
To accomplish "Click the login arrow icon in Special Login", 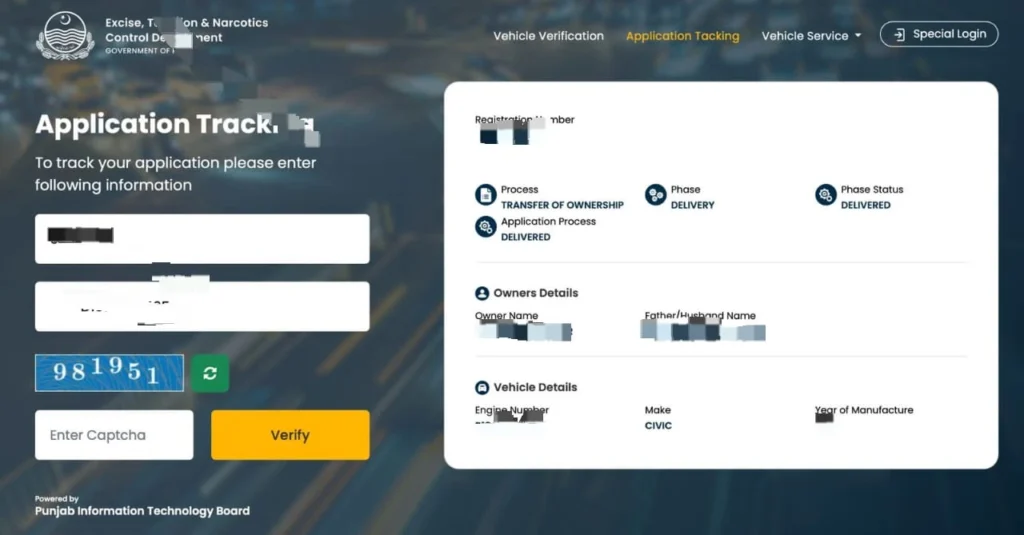I will click(x=899, y=35).
